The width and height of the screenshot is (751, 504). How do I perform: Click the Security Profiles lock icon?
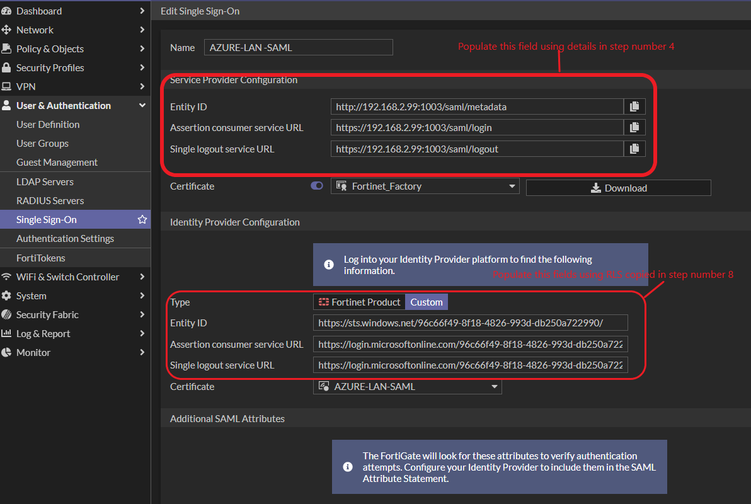click(x=6, y=68)
